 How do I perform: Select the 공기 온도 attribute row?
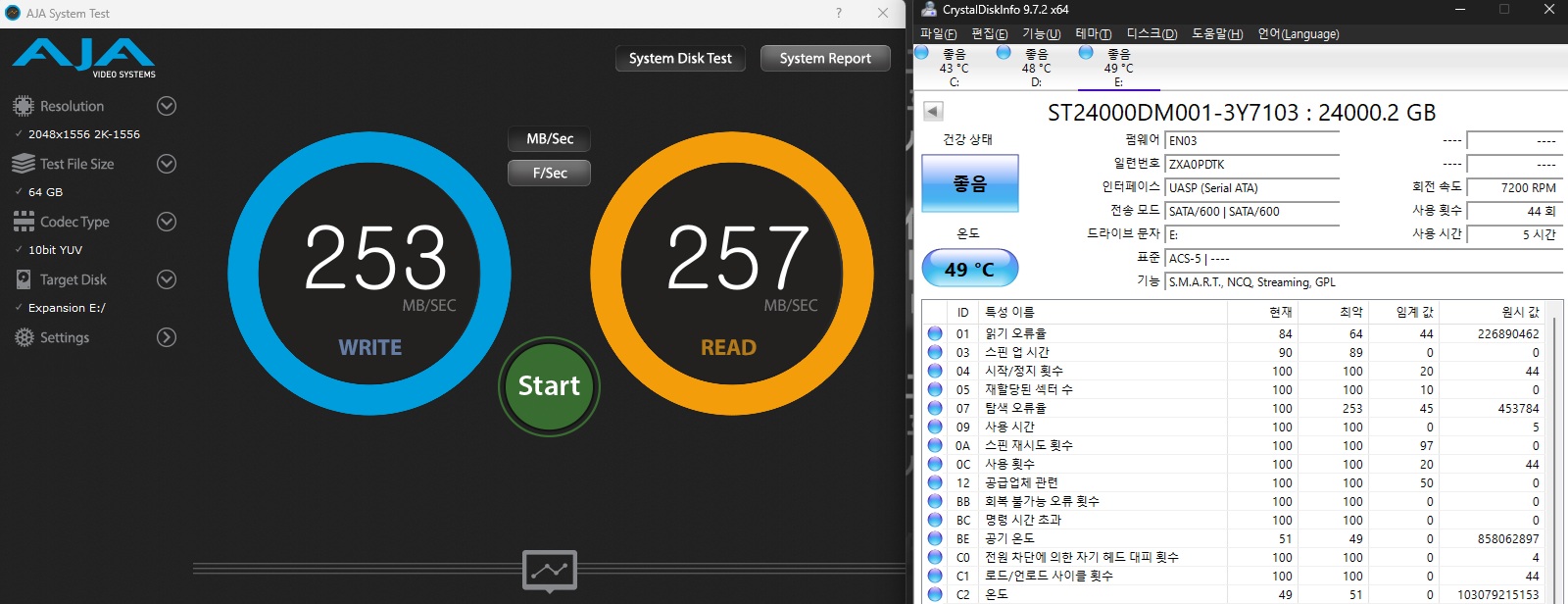(x=1235, y=538)
